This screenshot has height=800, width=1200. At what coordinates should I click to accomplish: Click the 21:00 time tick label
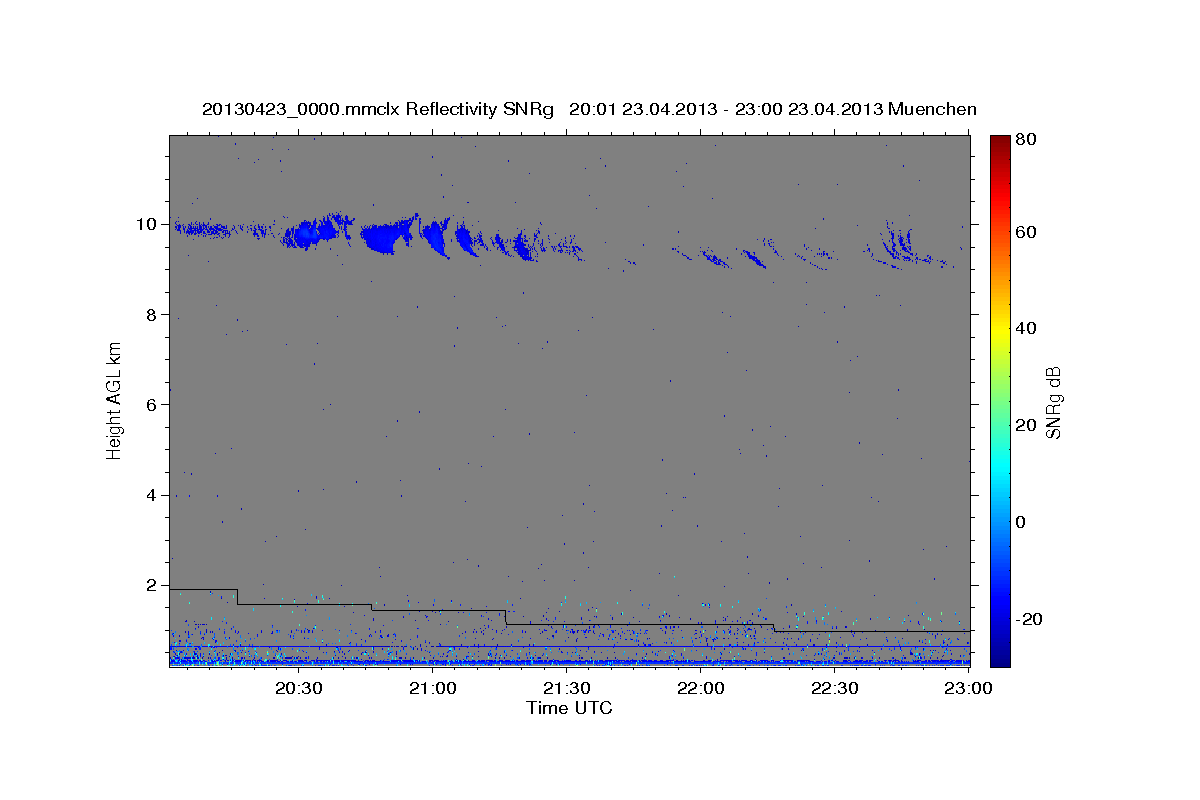point(432,688)
